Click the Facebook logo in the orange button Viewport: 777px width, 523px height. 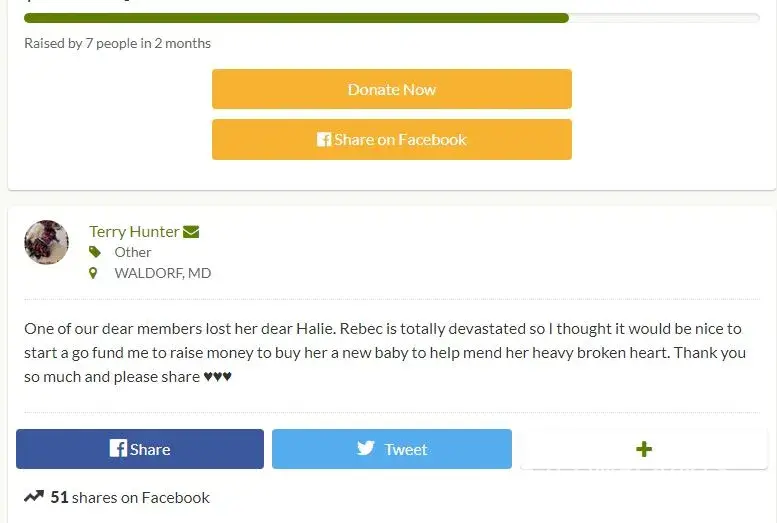[324, 140]
